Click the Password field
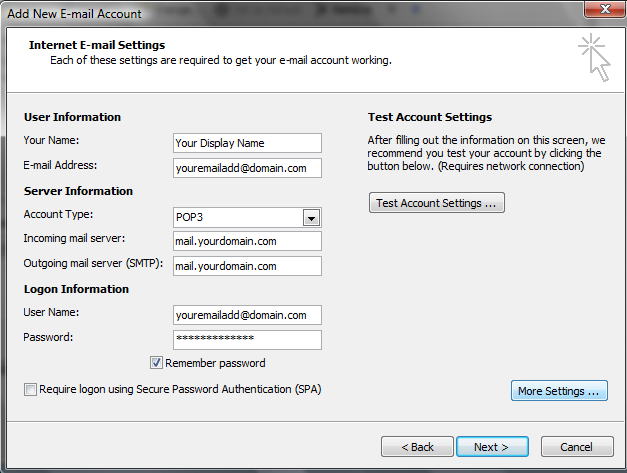Image resolution: width=627 pixels, height=473 pixels. tap(246, 339)
